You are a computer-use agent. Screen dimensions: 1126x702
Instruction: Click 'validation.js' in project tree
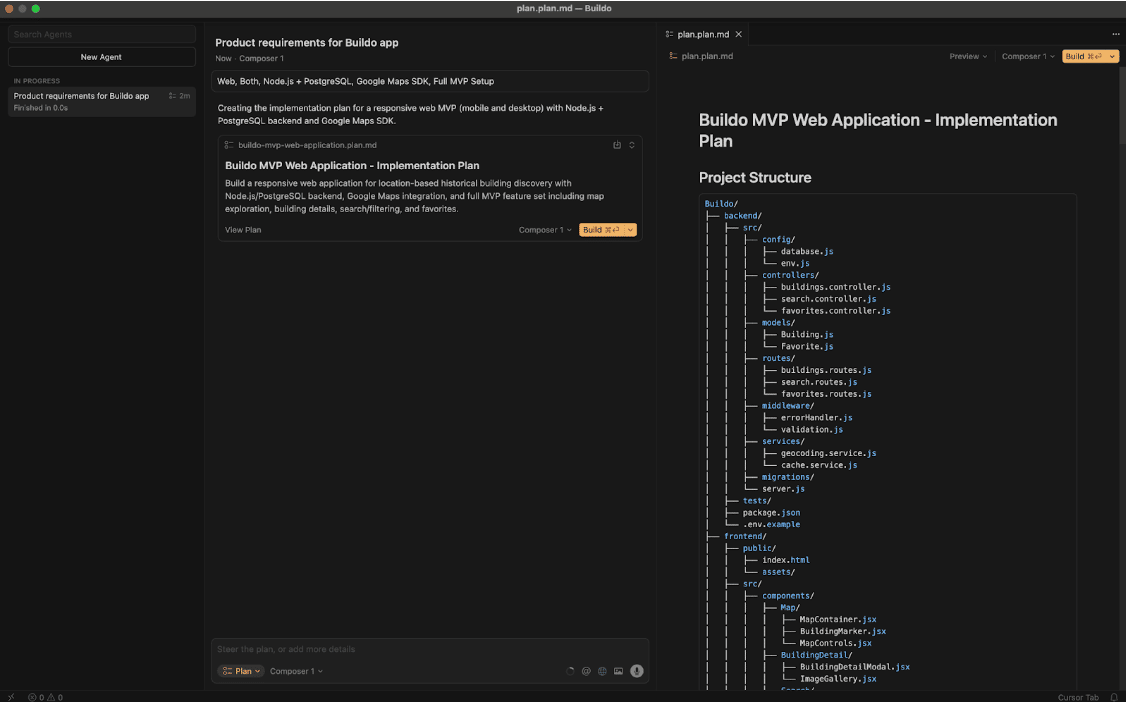coord(812,429)
